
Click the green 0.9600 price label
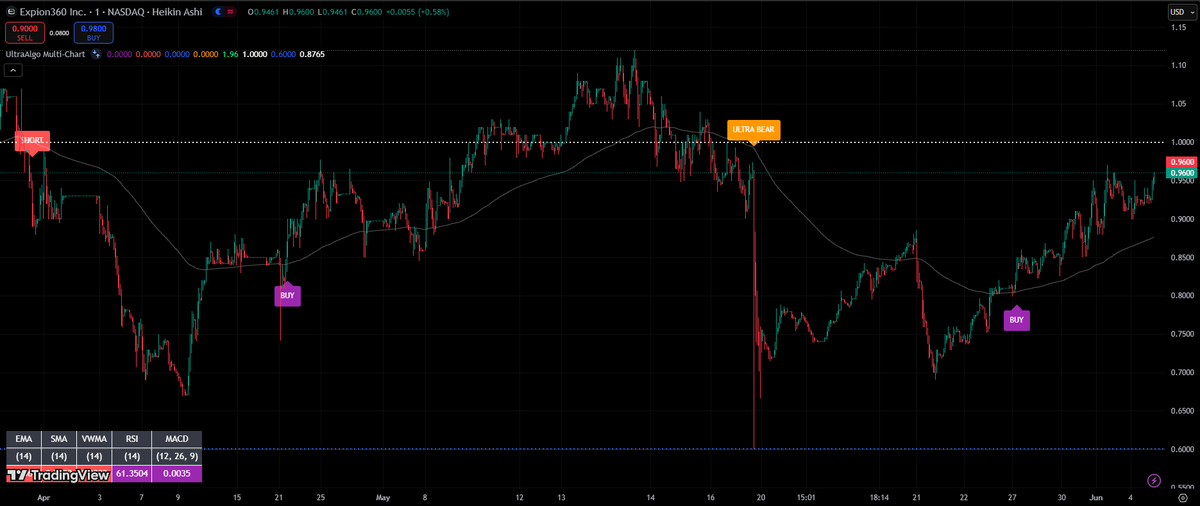pyautogui.click(x=1183, y=172)
